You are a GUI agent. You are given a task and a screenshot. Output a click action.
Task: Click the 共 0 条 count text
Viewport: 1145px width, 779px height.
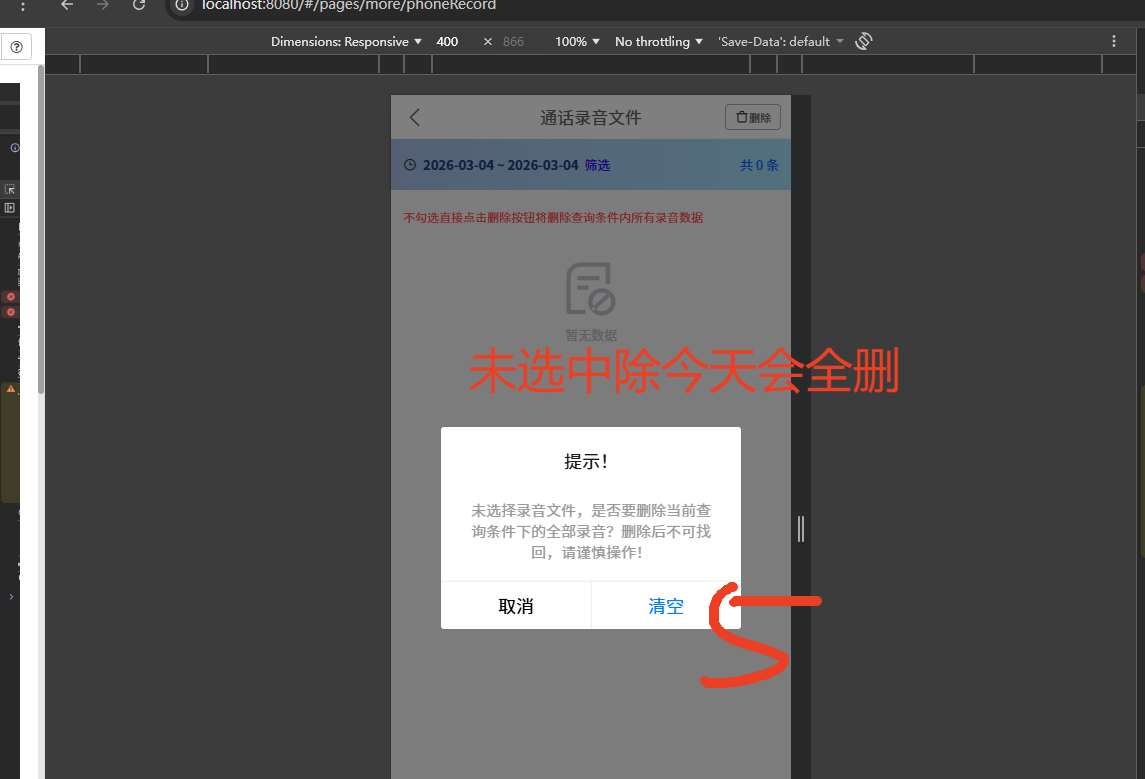pos(759,165)
